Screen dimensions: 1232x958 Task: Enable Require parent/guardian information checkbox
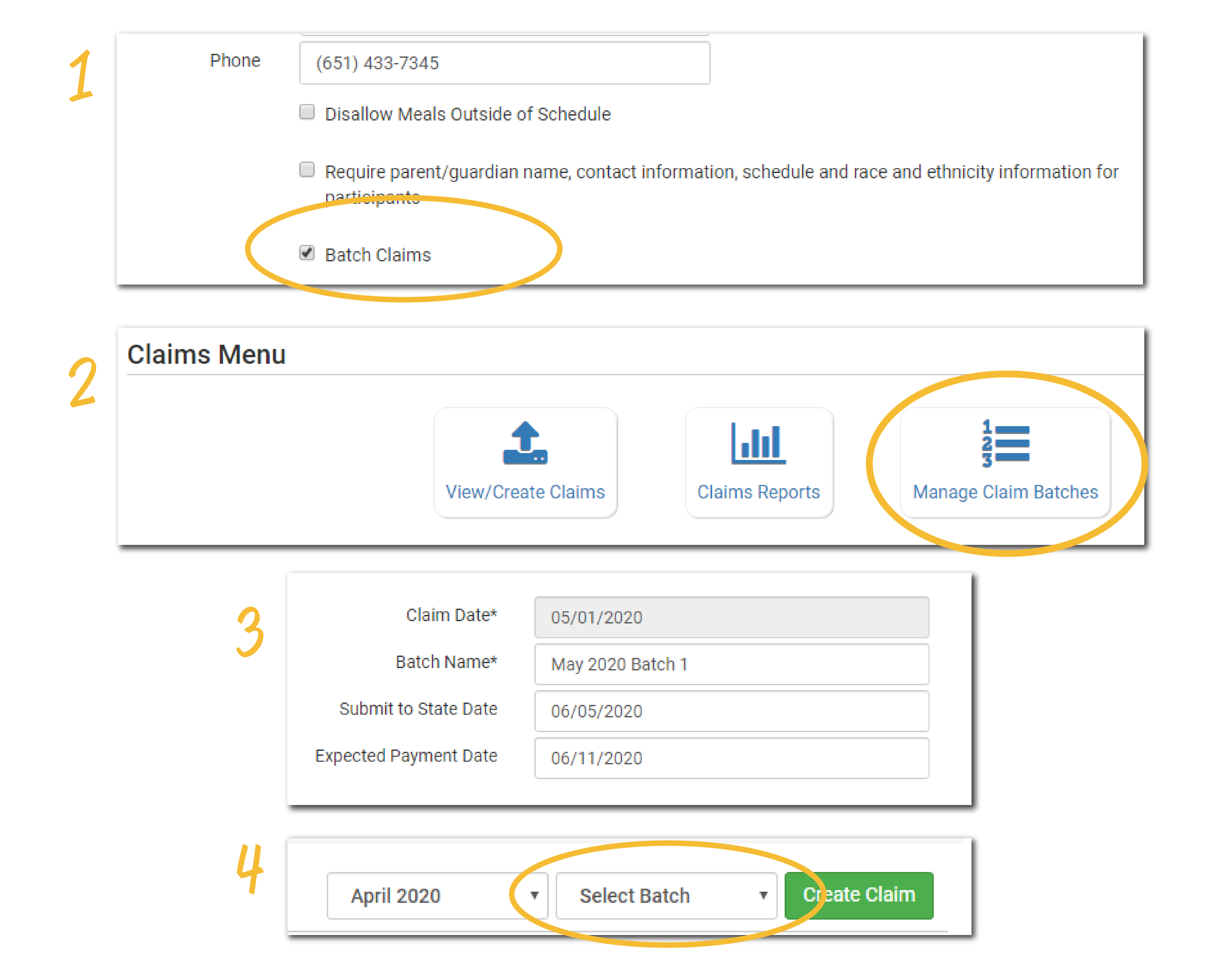point(307,170)
